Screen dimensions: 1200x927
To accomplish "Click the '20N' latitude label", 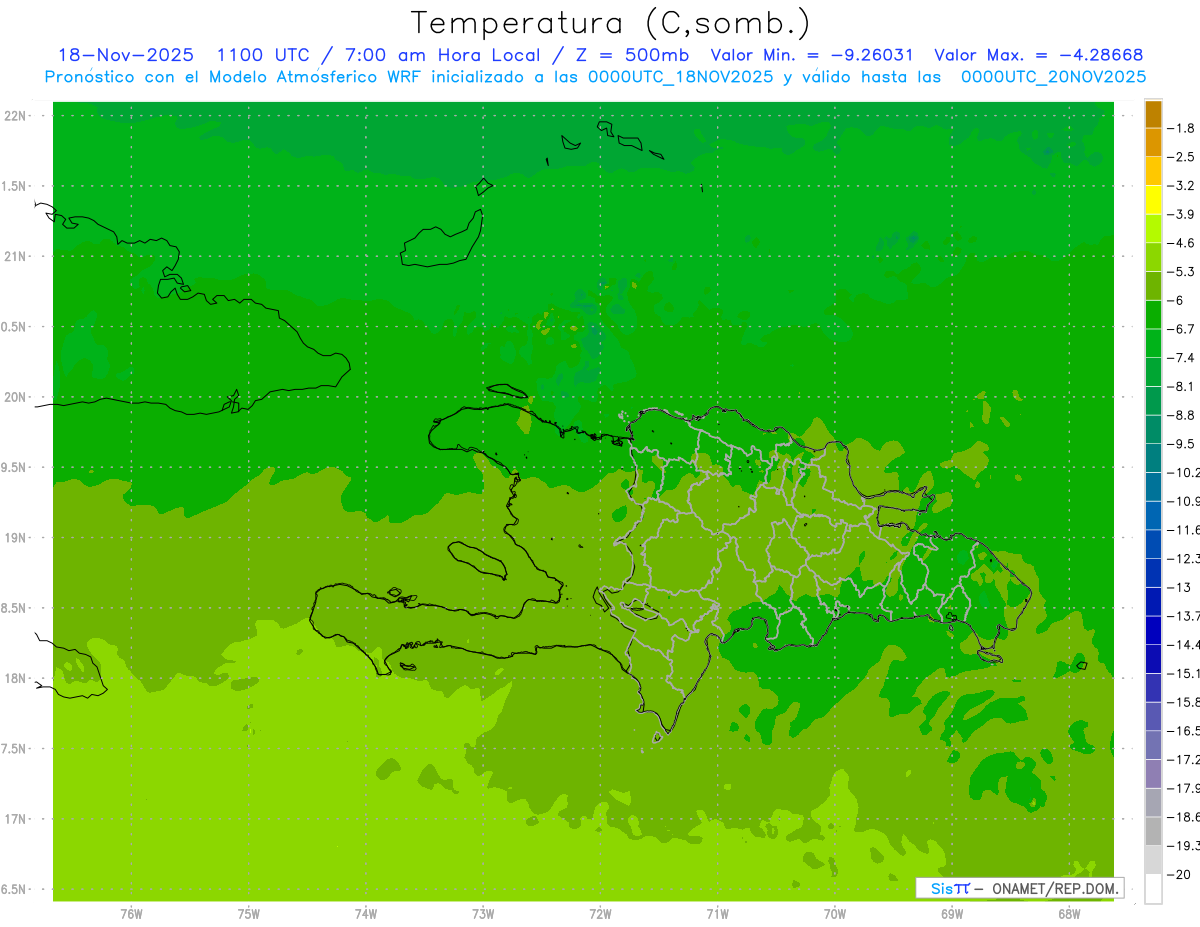I will click(15, 397).
